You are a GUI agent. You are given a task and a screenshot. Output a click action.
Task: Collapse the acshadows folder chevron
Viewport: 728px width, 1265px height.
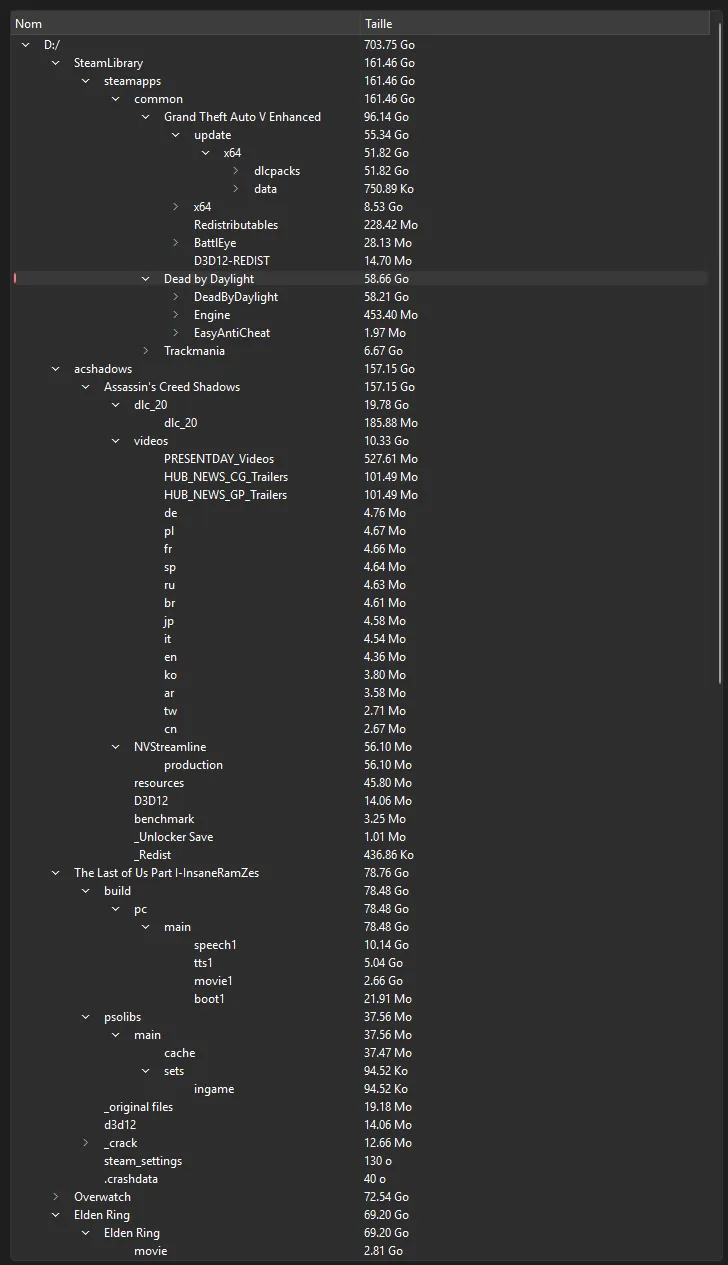(x=55, y=369)
